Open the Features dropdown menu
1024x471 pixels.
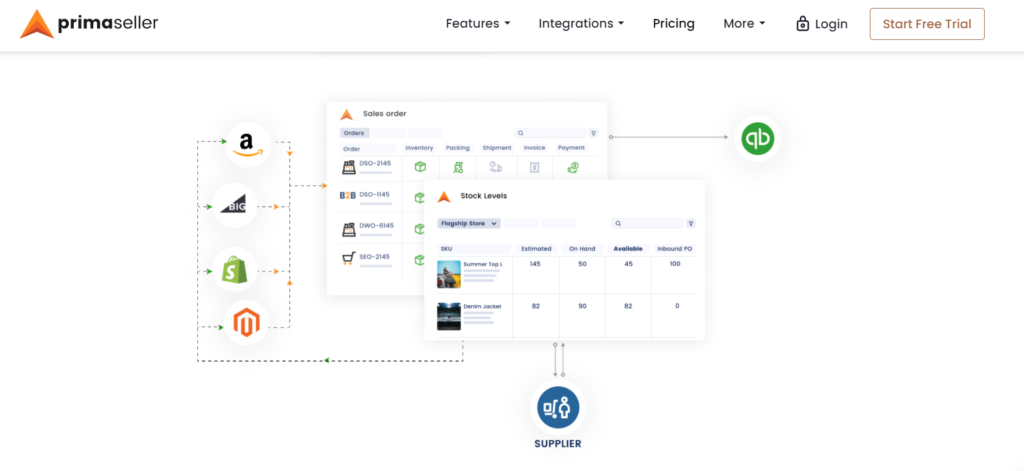[x=478, y=24]
